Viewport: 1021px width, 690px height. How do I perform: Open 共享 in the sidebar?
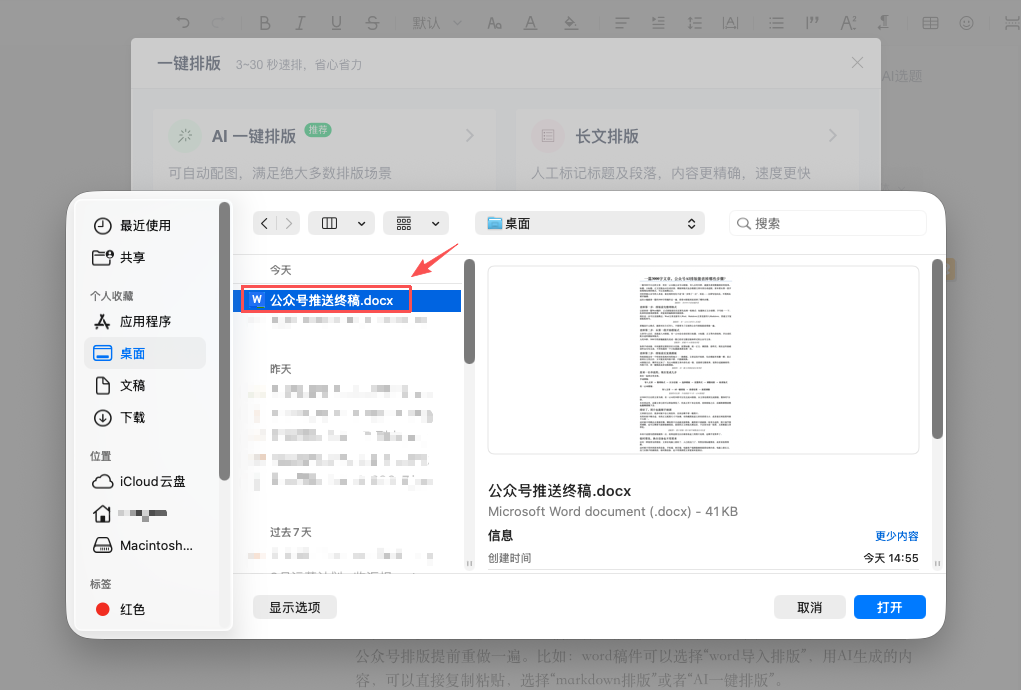pos(146,257)
